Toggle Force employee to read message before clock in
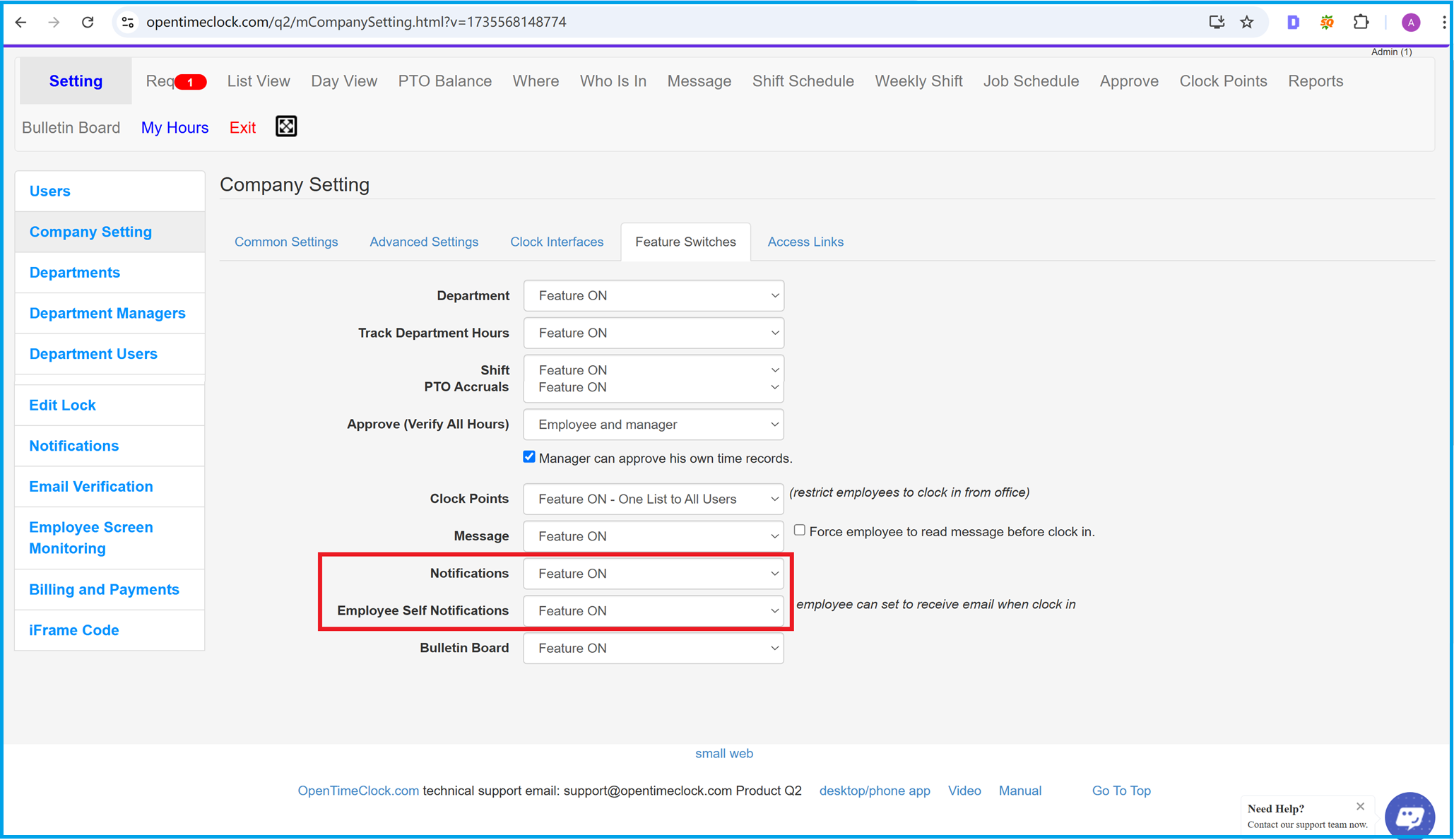Screen dimensions: 1454x840 799,531
